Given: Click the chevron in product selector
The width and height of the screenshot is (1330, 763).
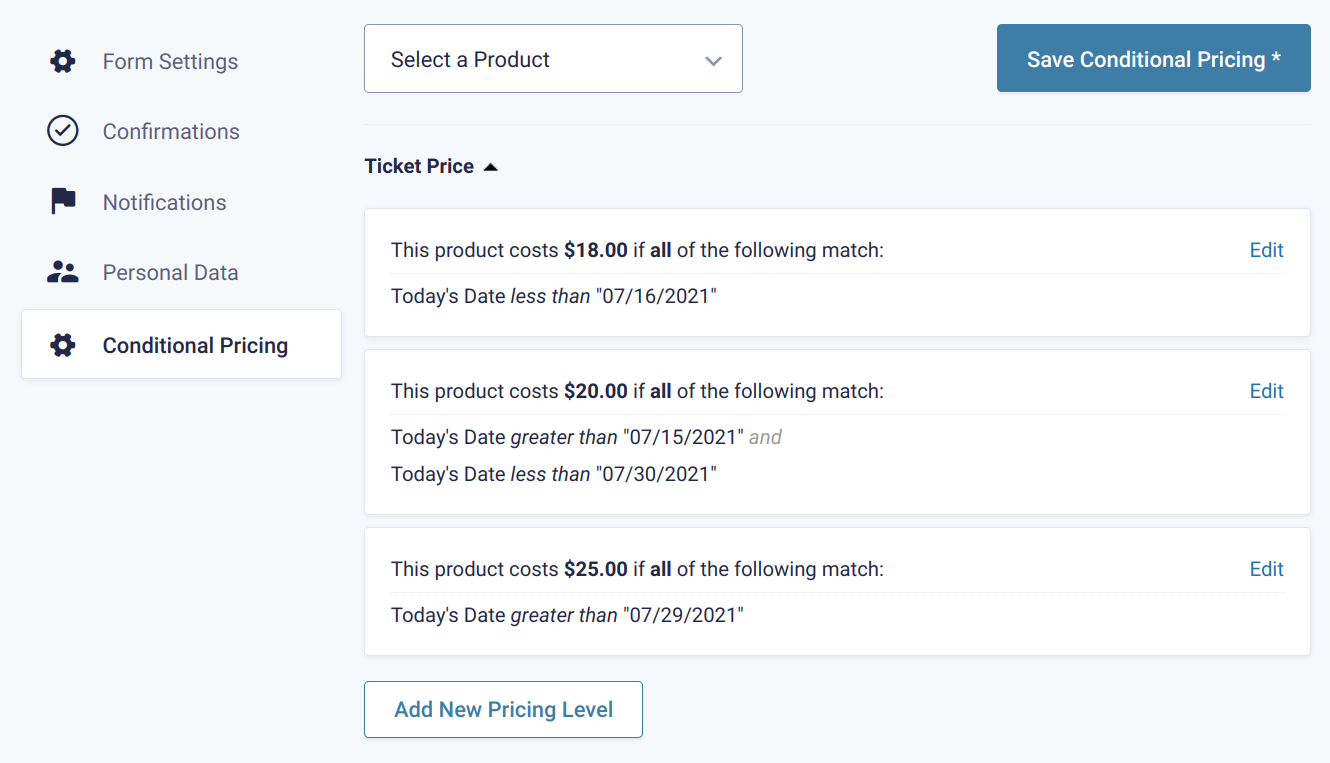Looking at the screenshot, I should 713,61.
